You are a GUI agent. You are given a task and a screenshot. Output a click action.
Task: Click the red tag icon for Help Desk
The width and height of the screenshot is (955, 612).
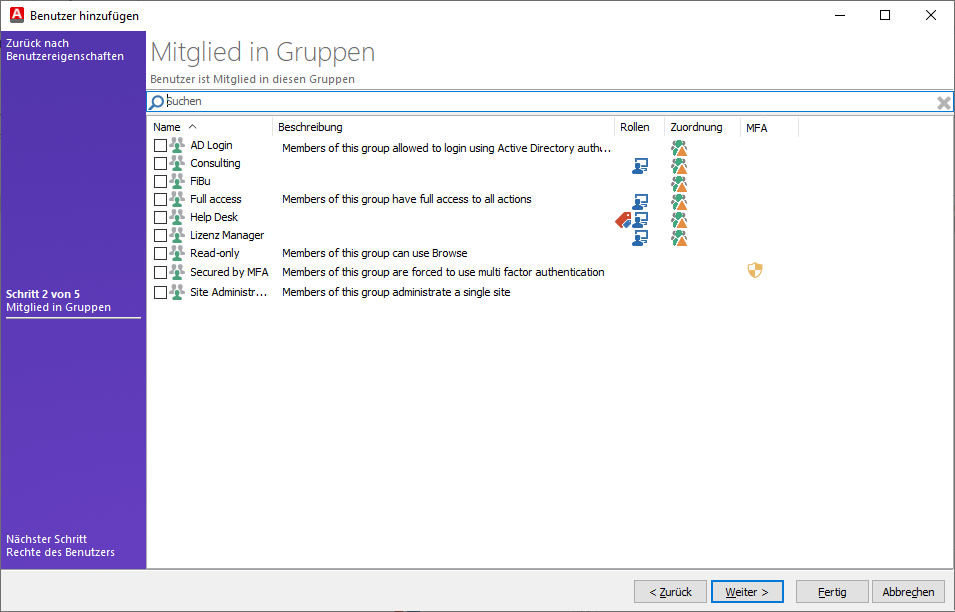[622, 220]
